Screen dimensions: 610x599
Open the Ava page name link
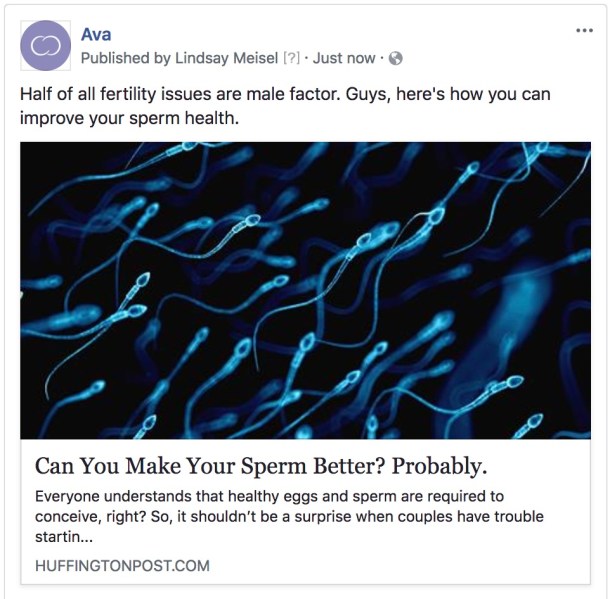[96, 35]
